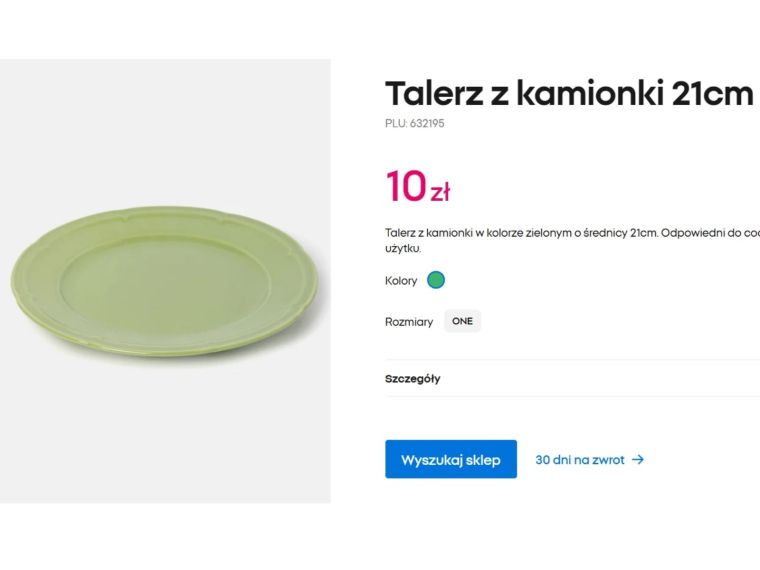The width and height of the screenshot is (760, 570).
Task: Click the pink price number 10
Action: tap(406, 187)
